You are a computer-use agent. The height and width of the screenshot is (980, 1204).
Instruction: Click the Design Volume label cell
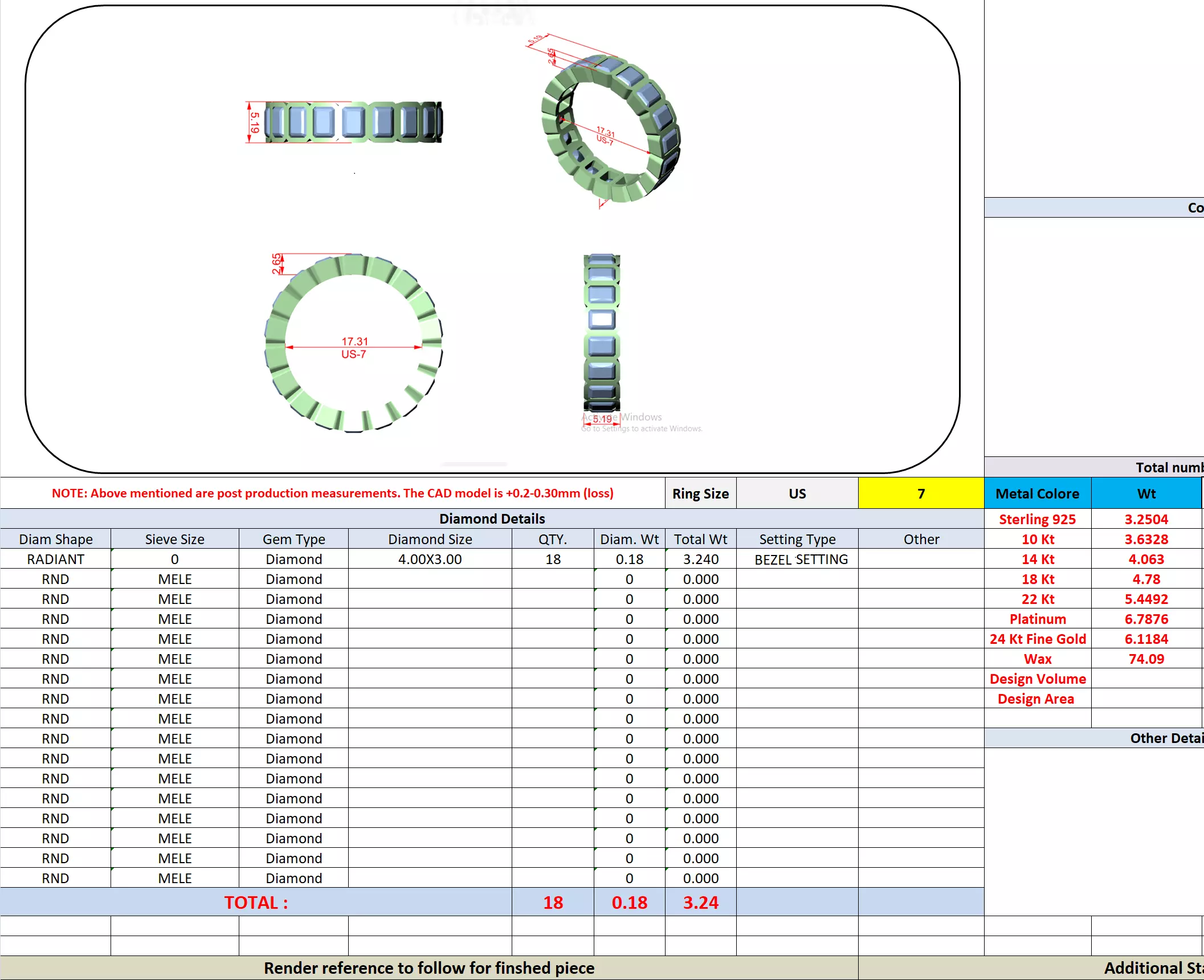(1037, 679)
